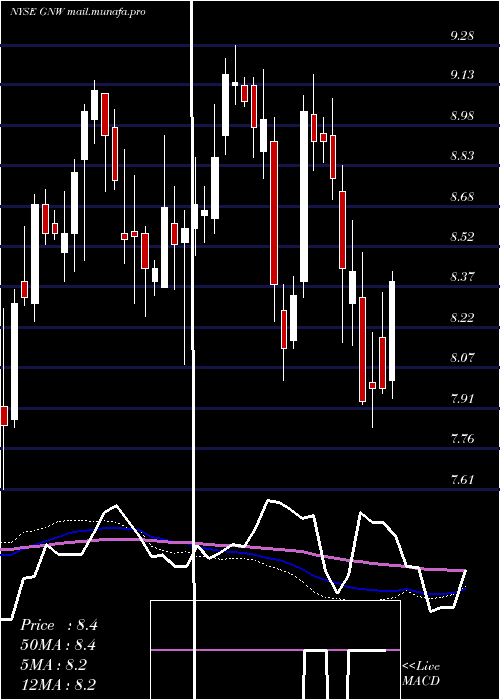
Task: Click the 8.98 price axis label
Action: 462,116
